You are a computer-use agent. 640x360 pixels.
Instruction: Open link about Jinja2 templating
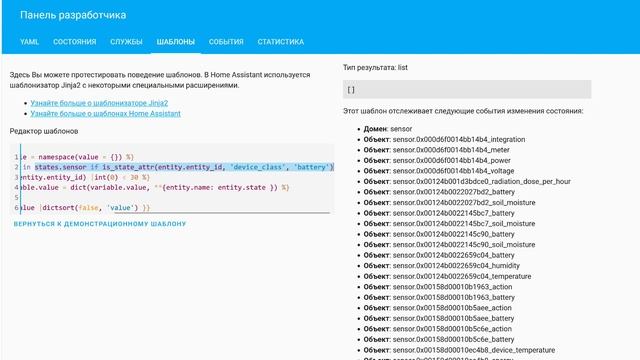pos(99,103)
